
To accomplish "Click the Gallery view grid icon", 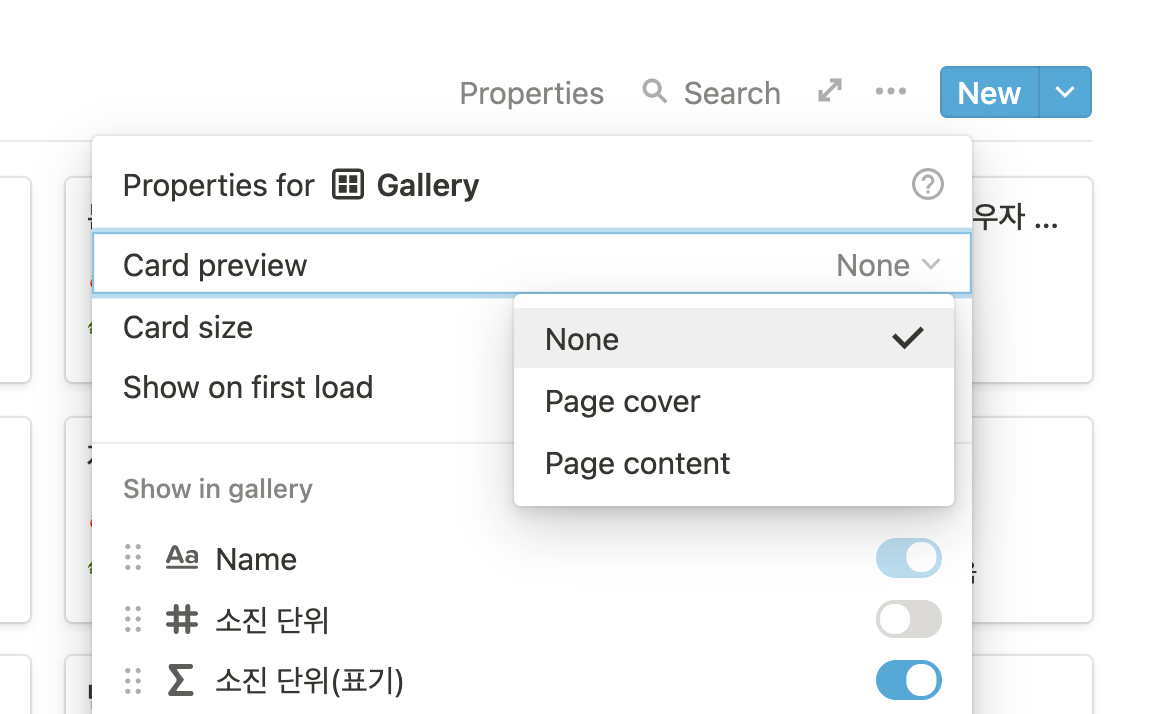I will [348, 185].
